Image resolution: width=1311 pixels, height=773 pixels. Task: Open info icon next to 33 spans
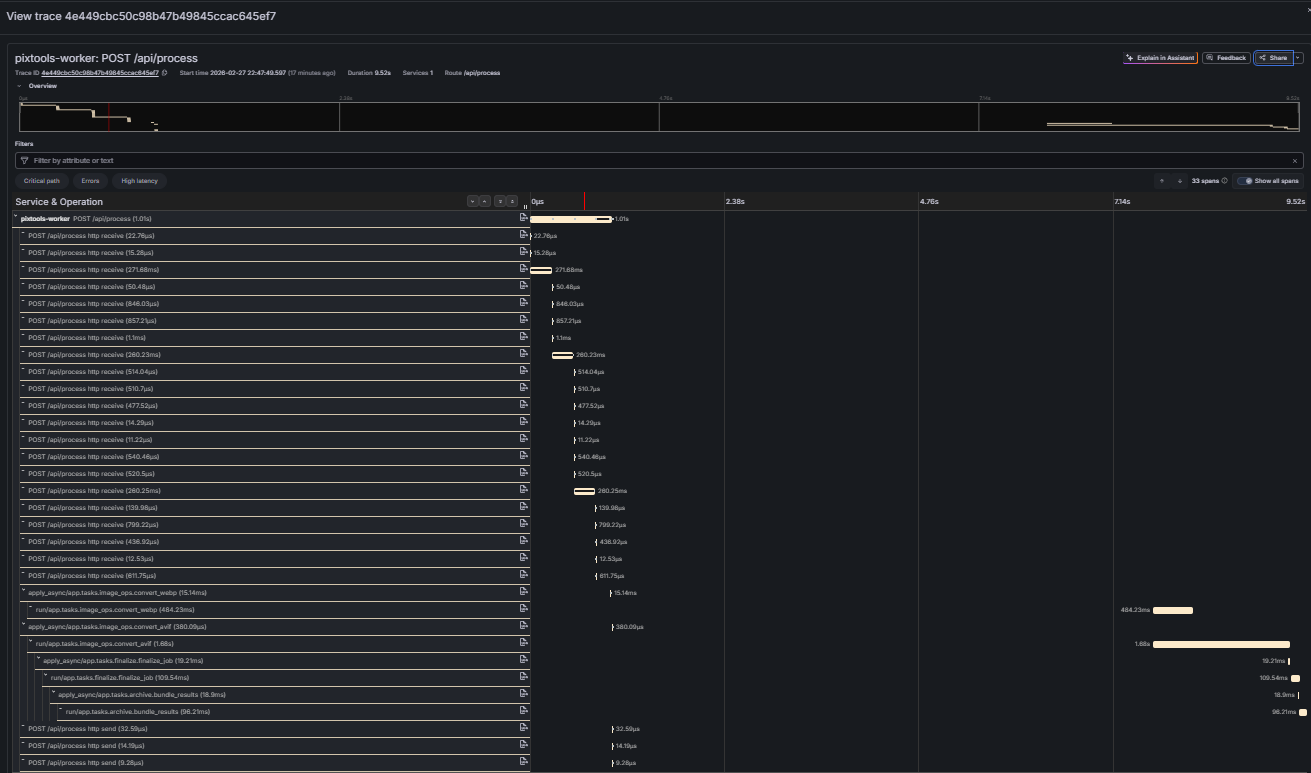pos(1224,181)
